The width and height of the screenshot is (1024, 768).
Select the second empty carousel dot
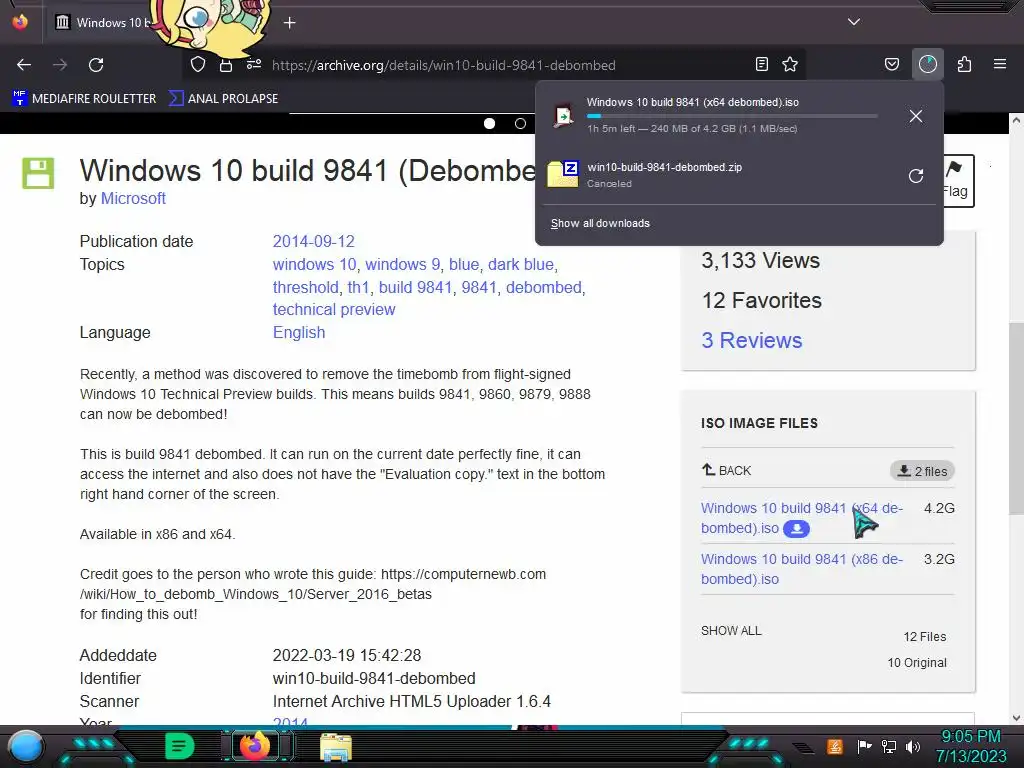pyautogui.click(x=520, y=123)
